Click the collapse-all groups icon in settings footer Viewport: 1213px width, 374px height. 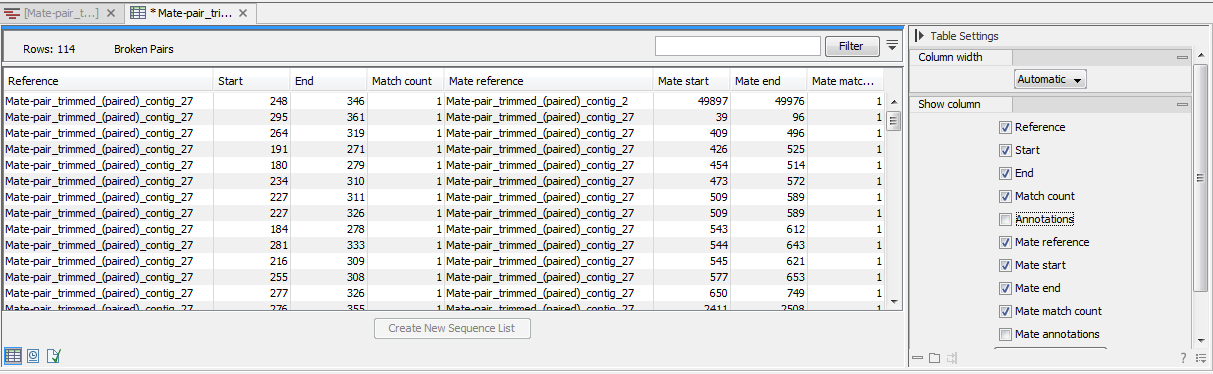[918, 358]
